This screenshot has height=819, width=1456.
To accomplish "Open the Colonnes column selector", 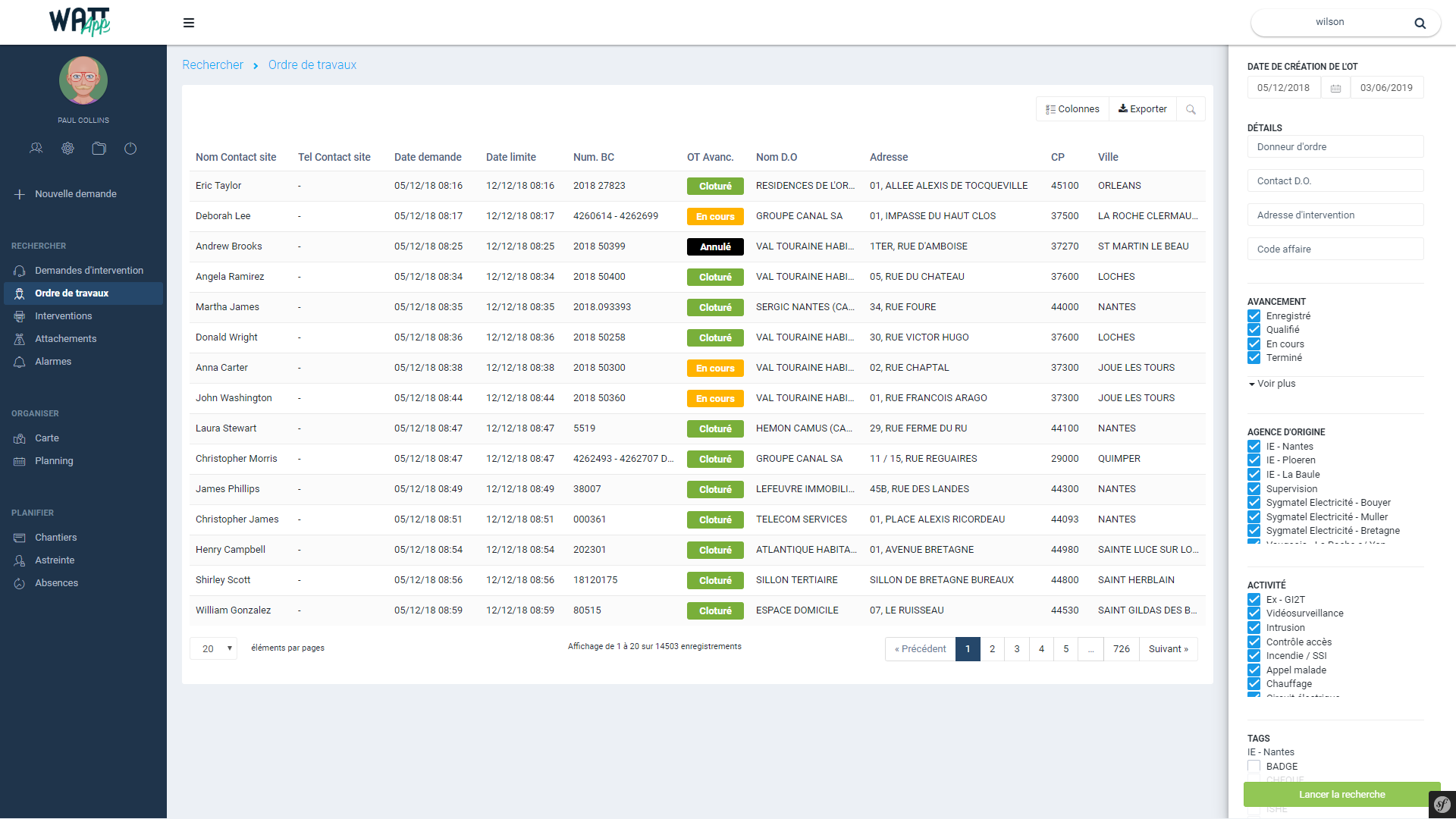I will pyautogui.click(x=1072, y=109).
